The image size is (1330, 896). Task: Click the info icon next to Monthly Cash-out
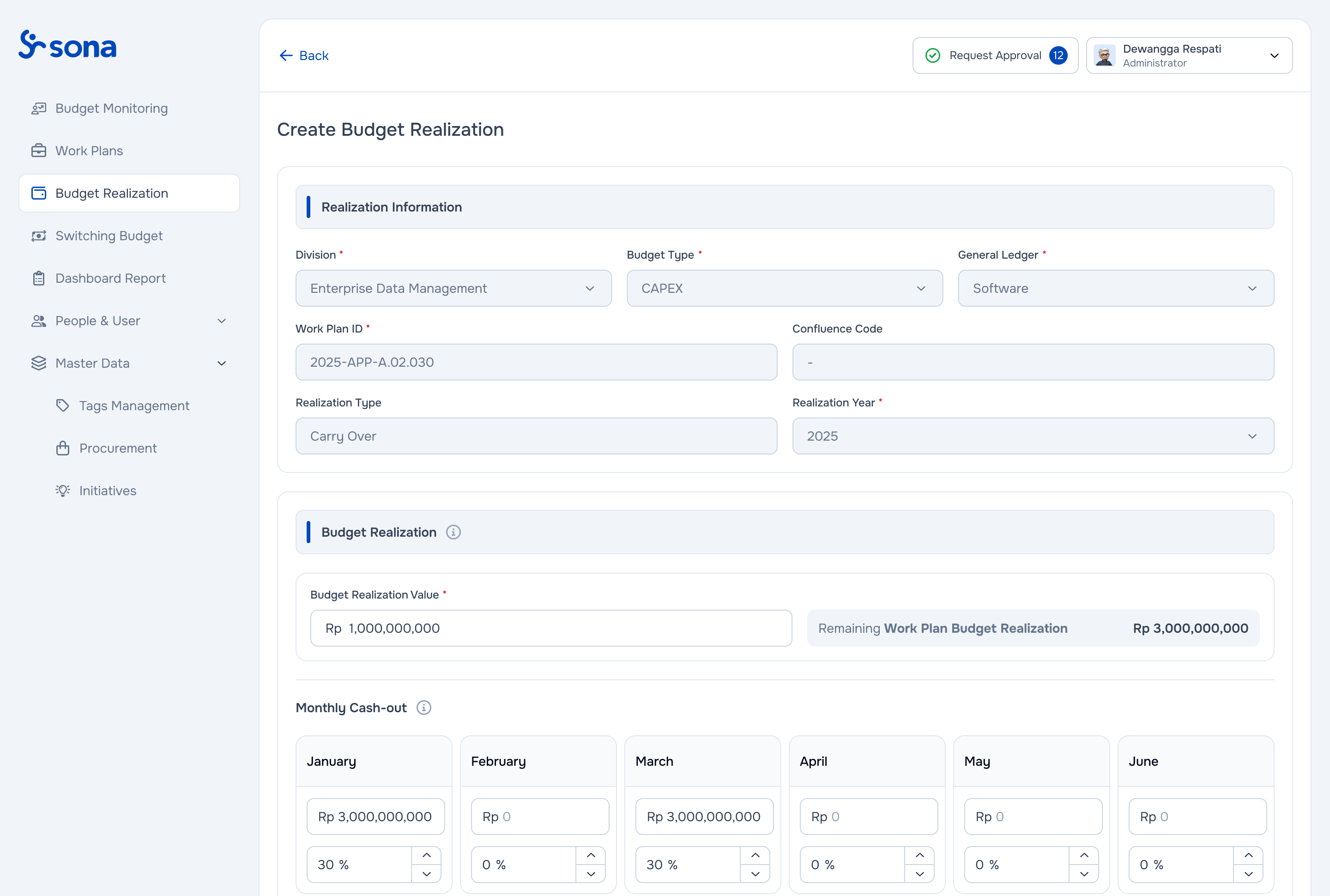(424, 708)
